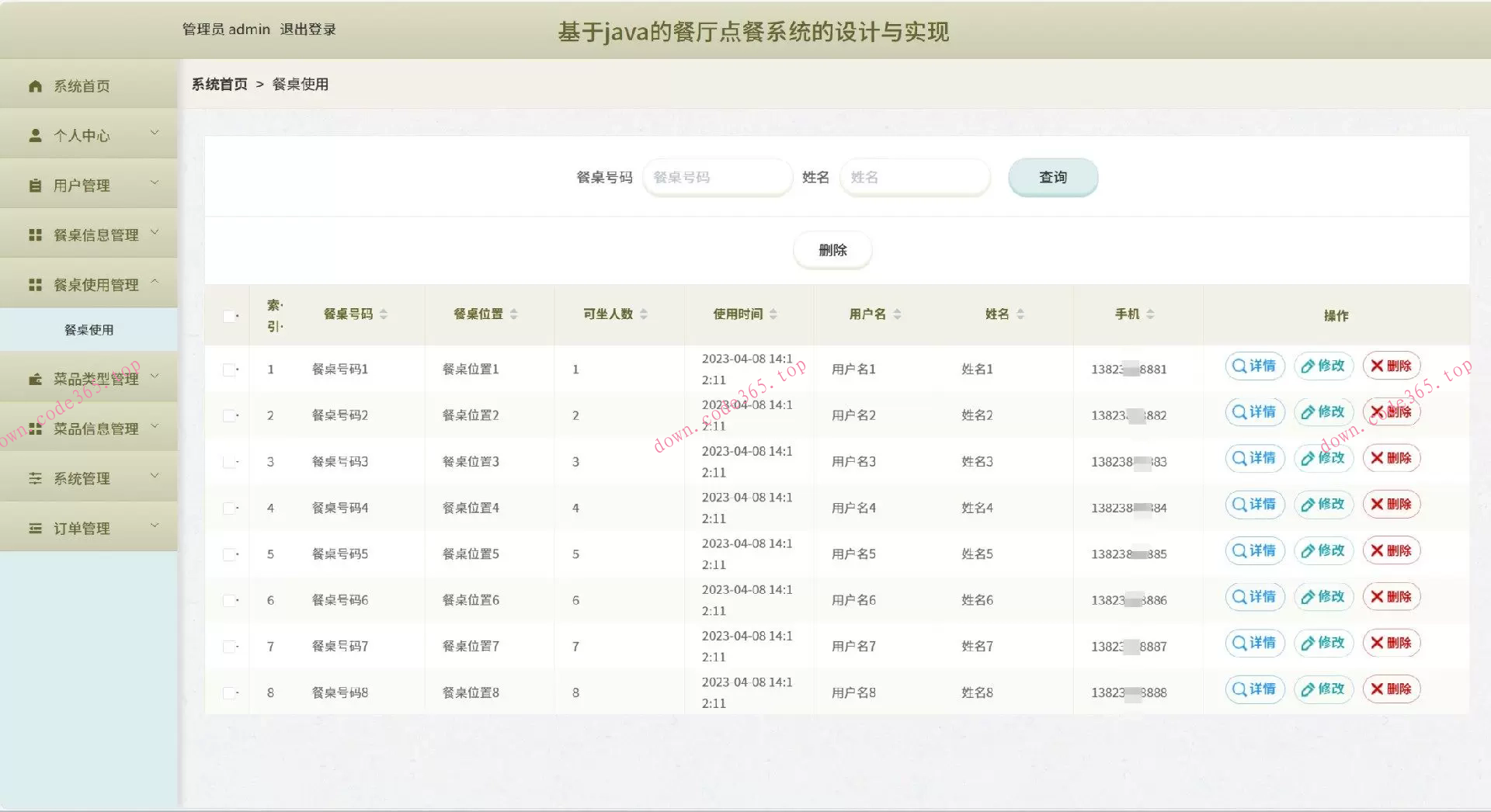1491x812 pixels.
Task: Click the person icon next to 个人中心
Action: 35,135
